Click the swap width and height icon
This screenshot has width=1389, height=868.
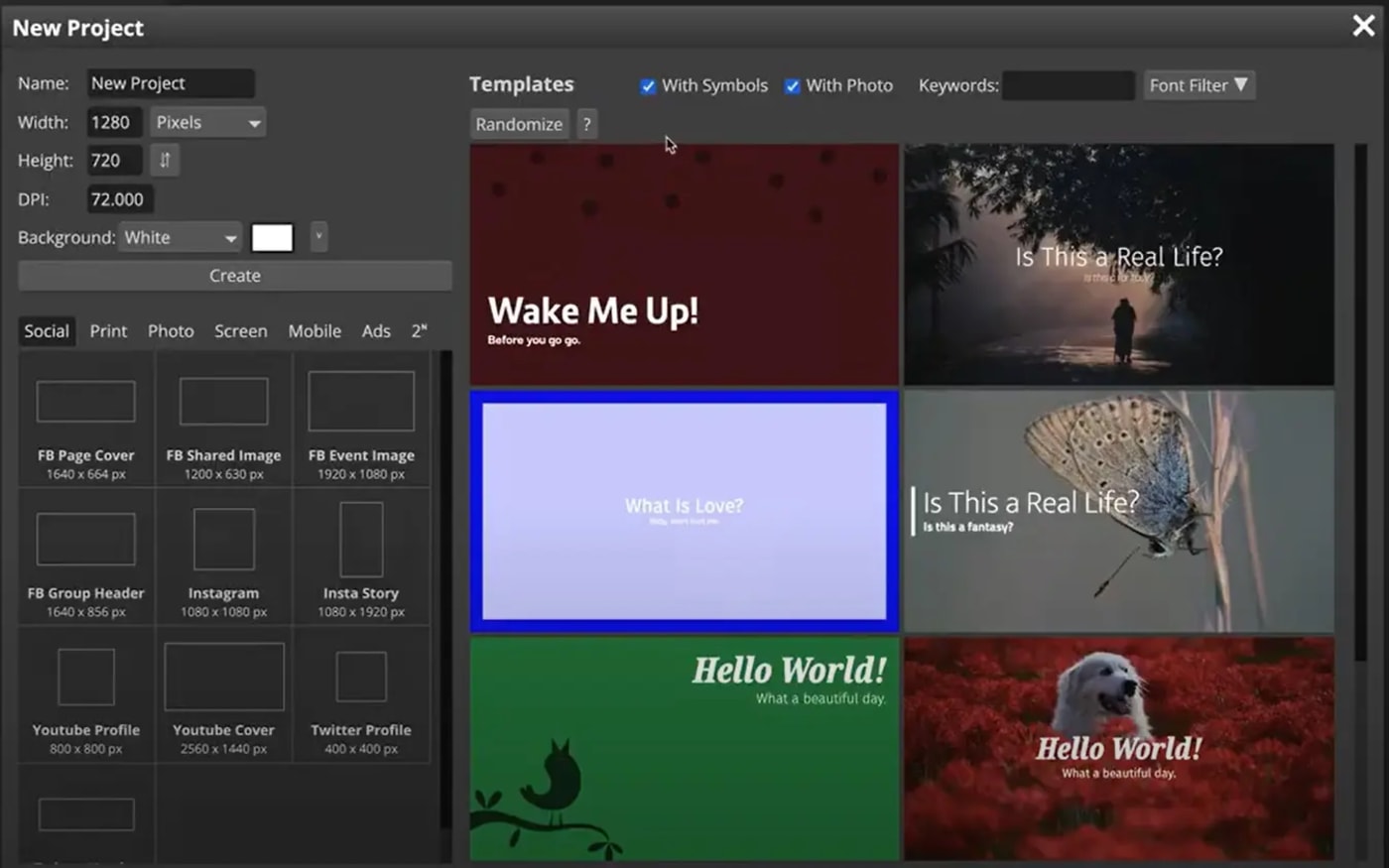coord(164,160)
